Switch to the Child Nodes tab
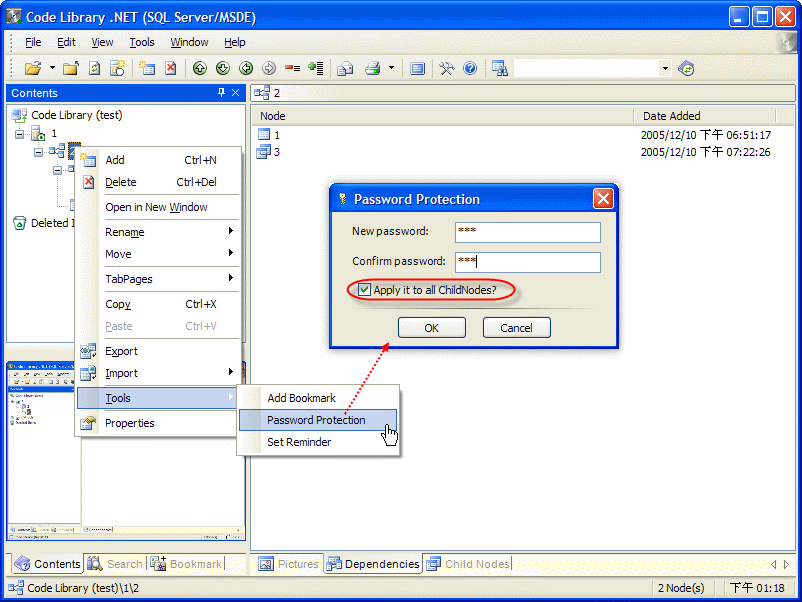 [468, 564]
